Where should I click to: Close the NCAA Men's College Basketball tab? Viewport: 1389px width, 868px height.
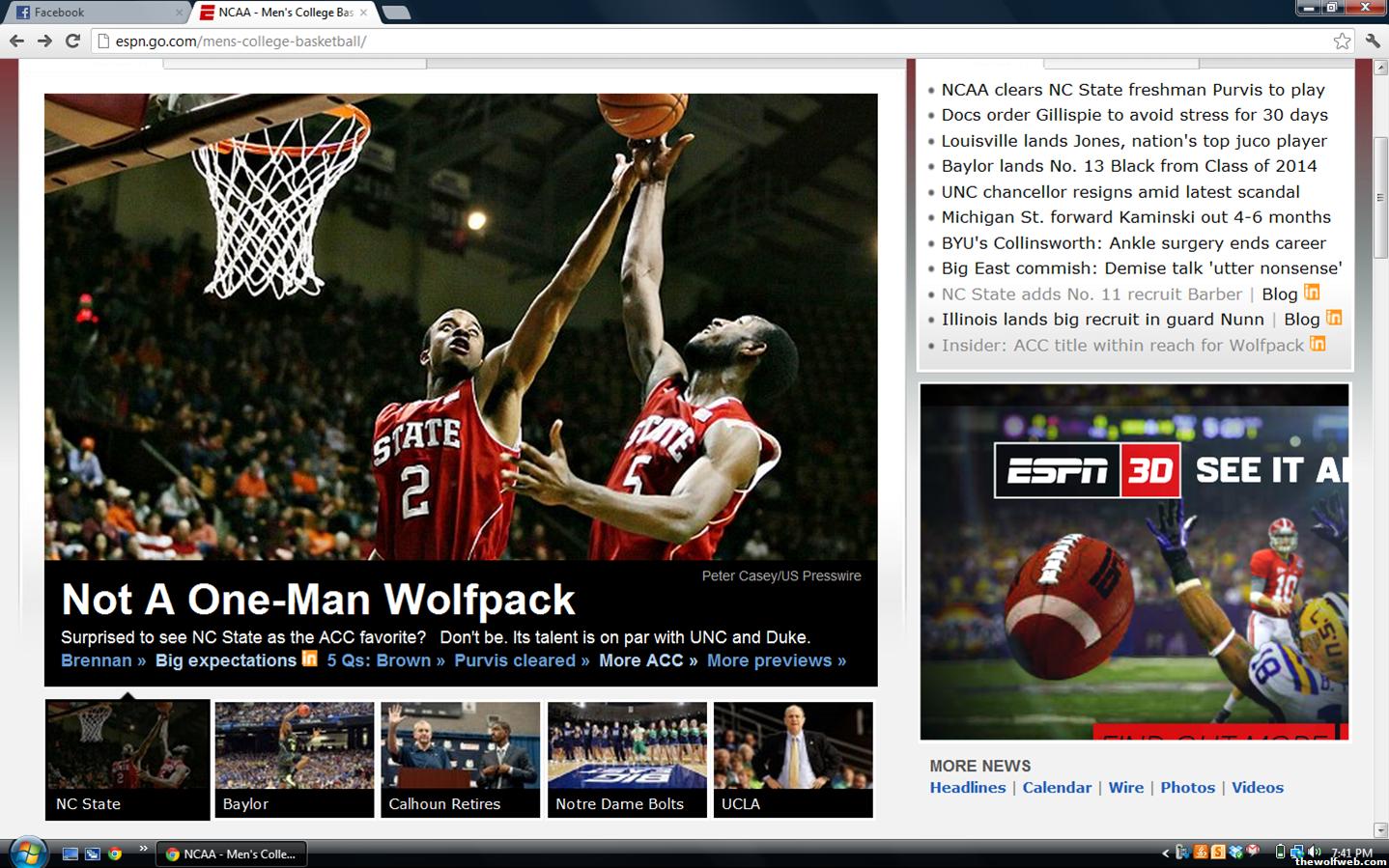coord(363,13)
